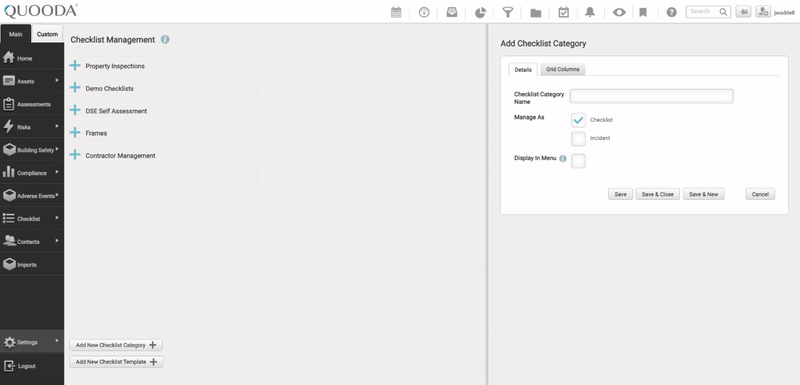Open the pie chart reports icon
This screenshot has width=800, height=385.
pyautogui.click(x=480, y=12)
